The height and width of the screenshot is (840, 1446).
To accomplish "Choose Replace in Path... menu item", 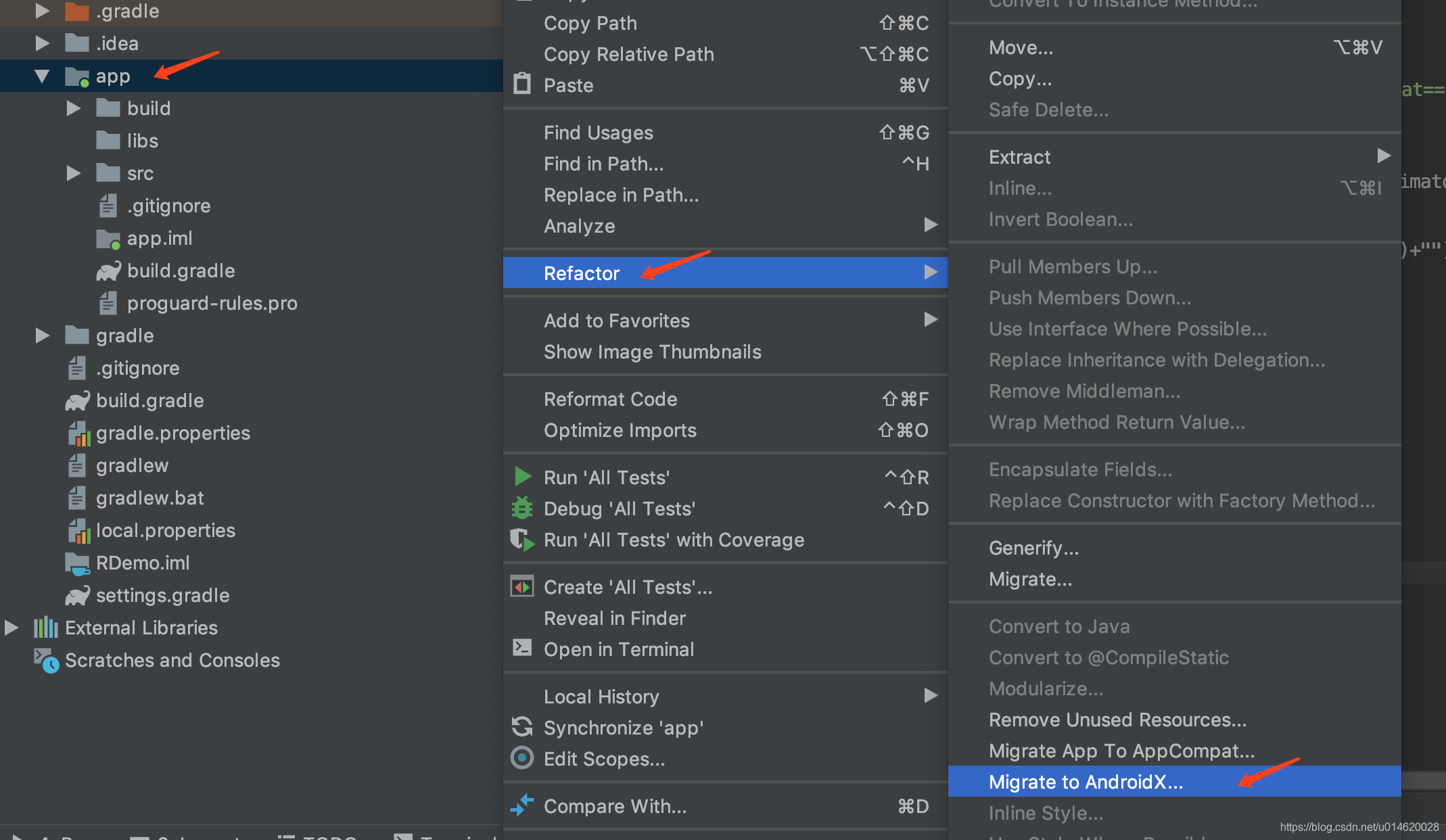I will tap(725, 195).
